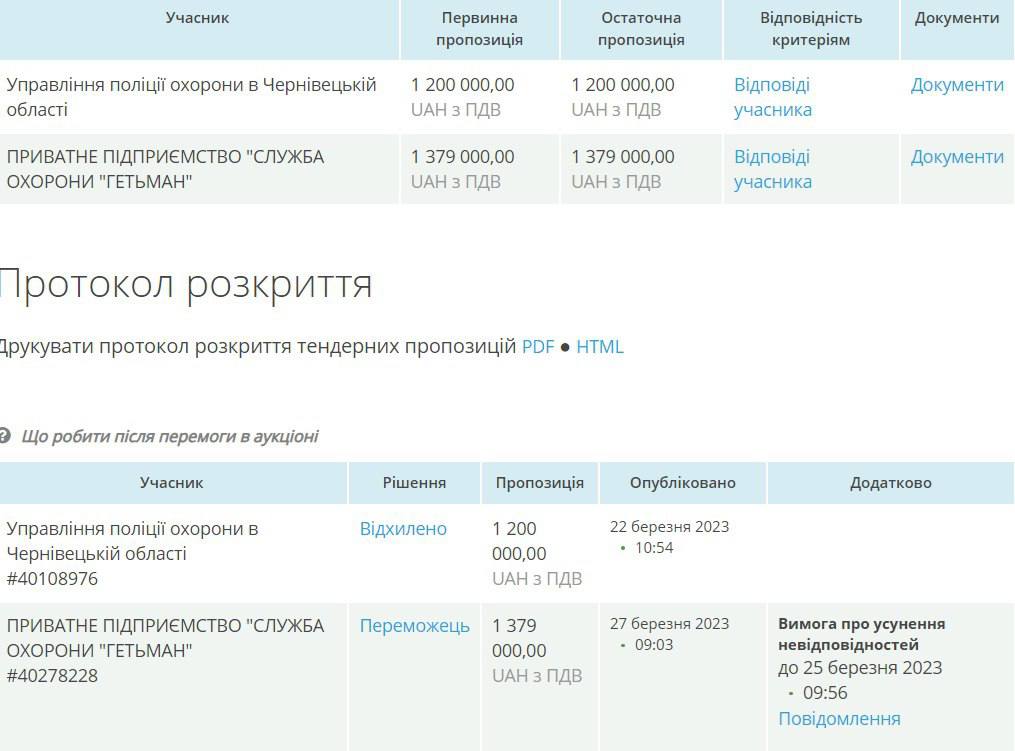The image size is (1015, 751).
Task: Click the Остаточна пропозиція column header
Action: 641,28
